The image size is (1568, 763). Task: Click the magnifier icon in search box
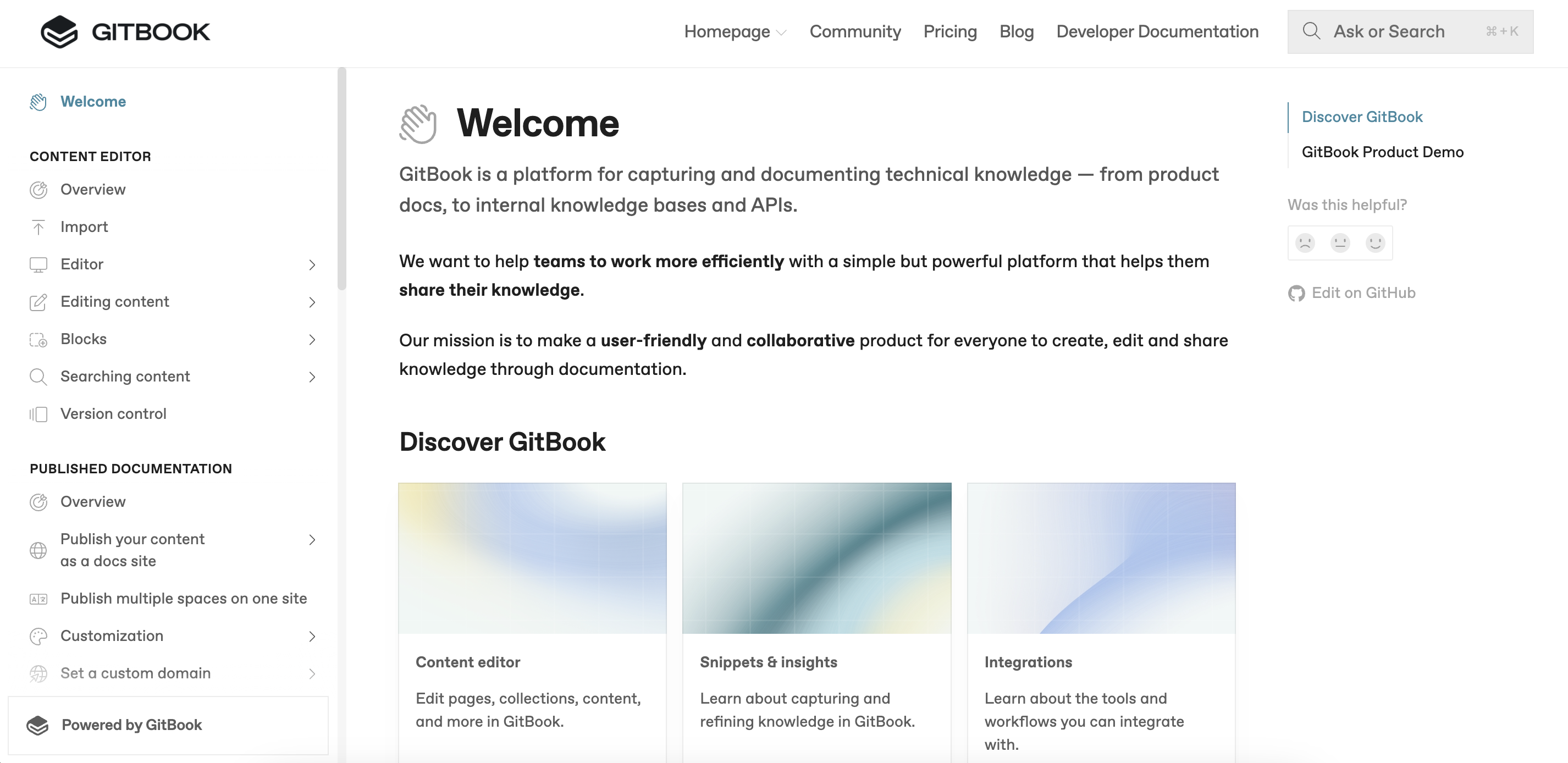tap(1311, 31)
